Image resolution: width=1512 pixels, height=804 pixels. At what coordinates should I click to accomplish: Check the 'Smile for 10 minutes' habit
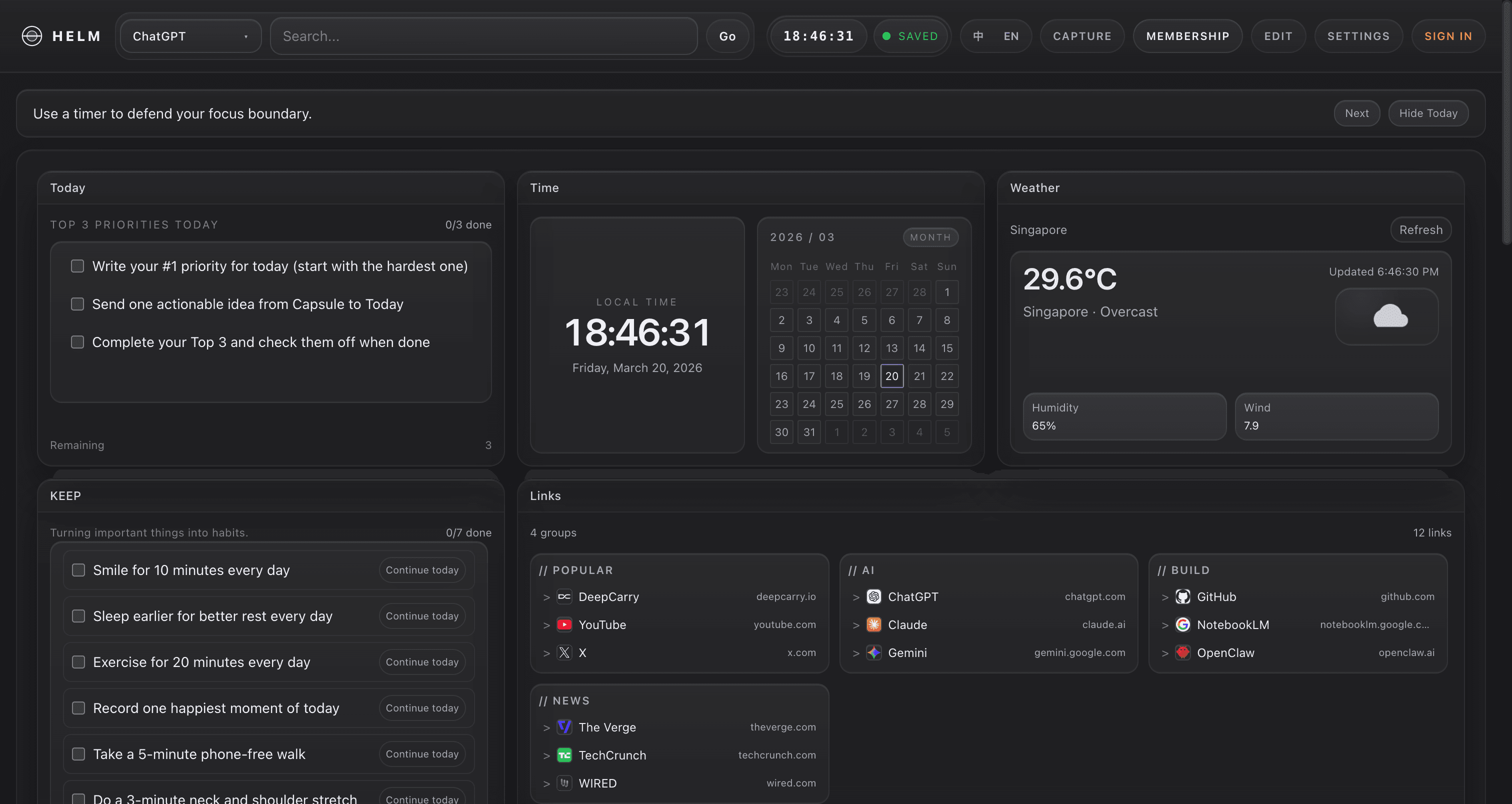click(78, 569)
